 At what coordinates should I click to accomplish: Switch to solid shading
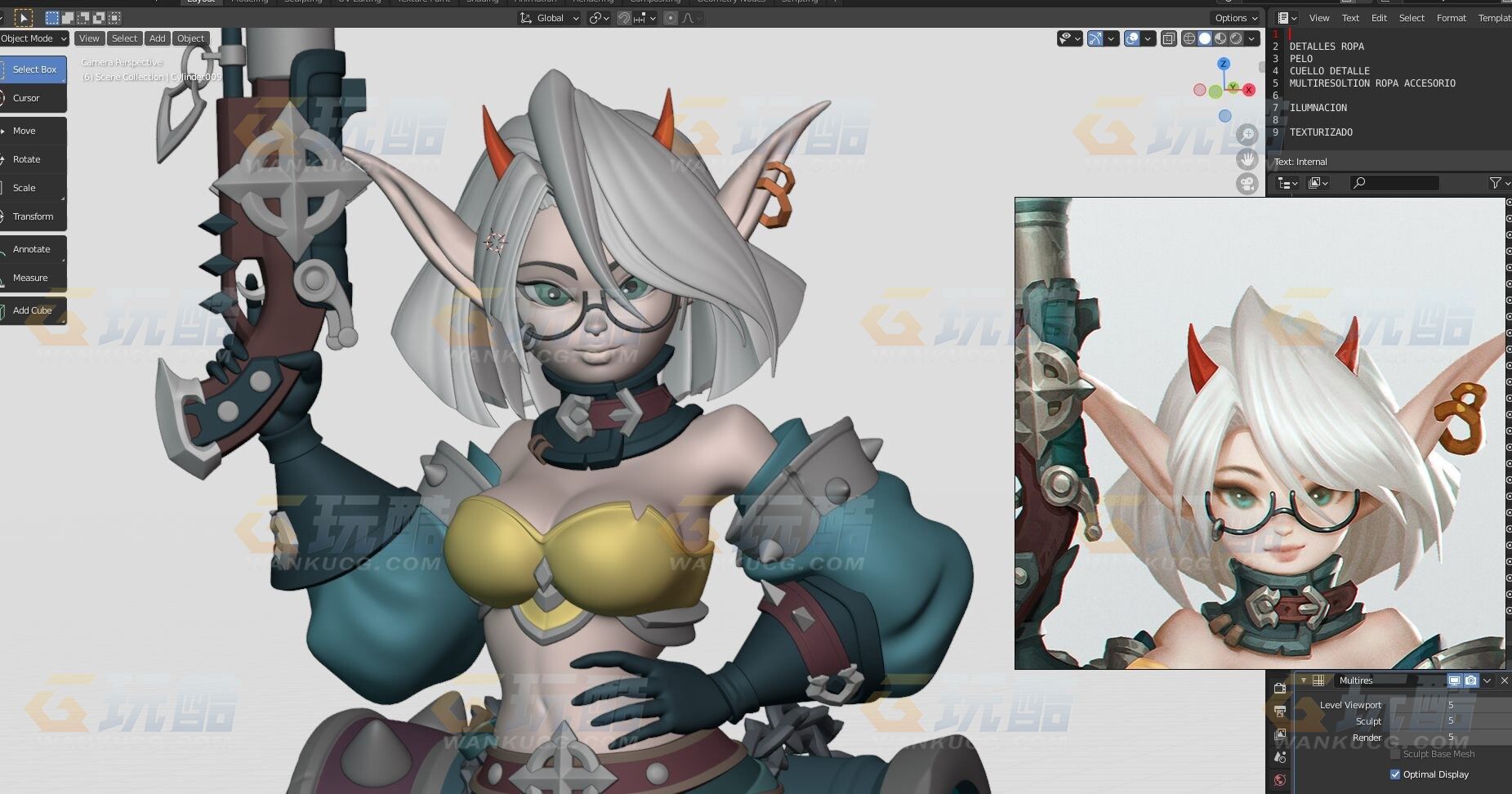(x=1205, y=38)
